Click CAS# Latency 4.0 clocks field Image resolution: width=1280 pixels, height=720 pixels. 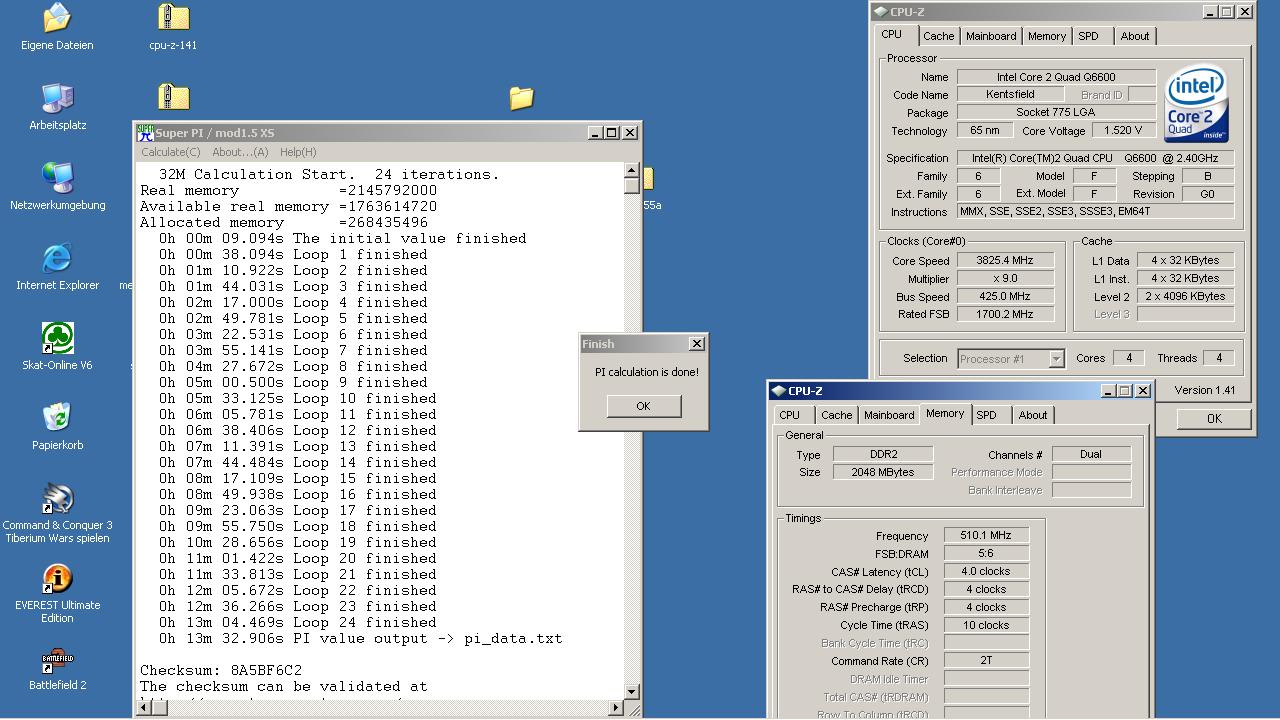[986, 572]
